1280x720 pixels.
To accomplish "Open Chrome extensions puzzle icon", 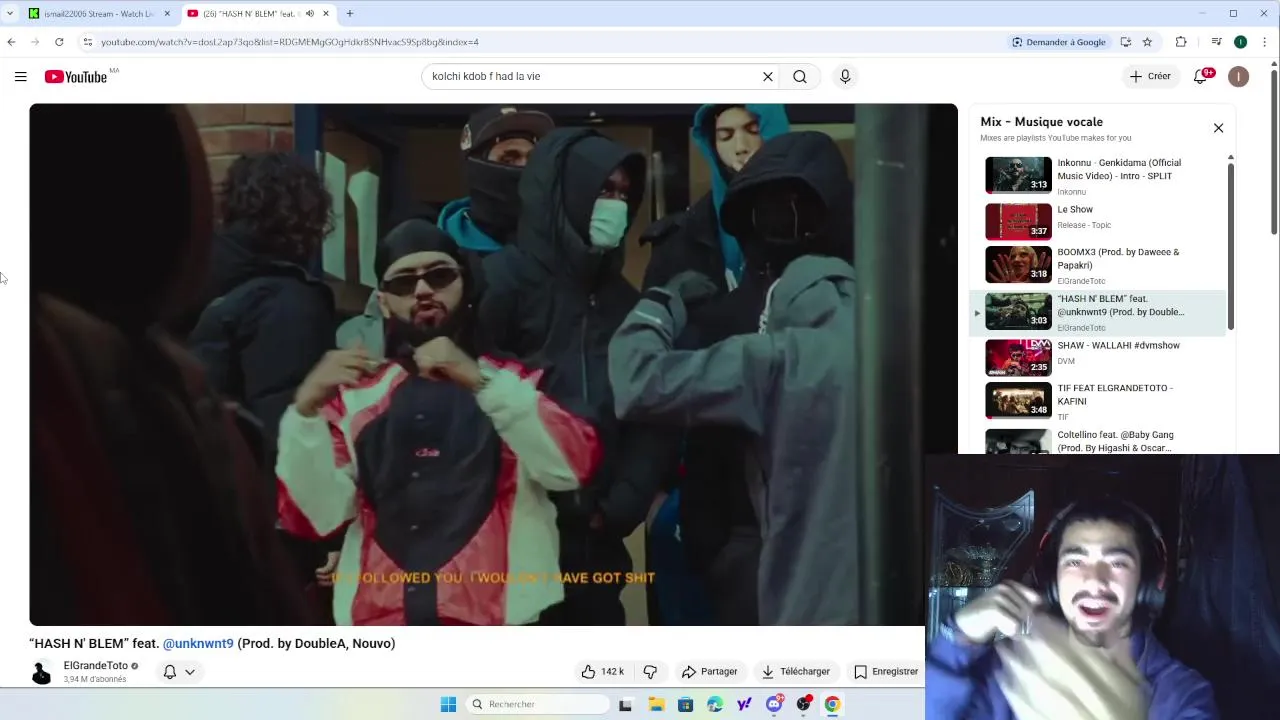I will (1181, 42).
